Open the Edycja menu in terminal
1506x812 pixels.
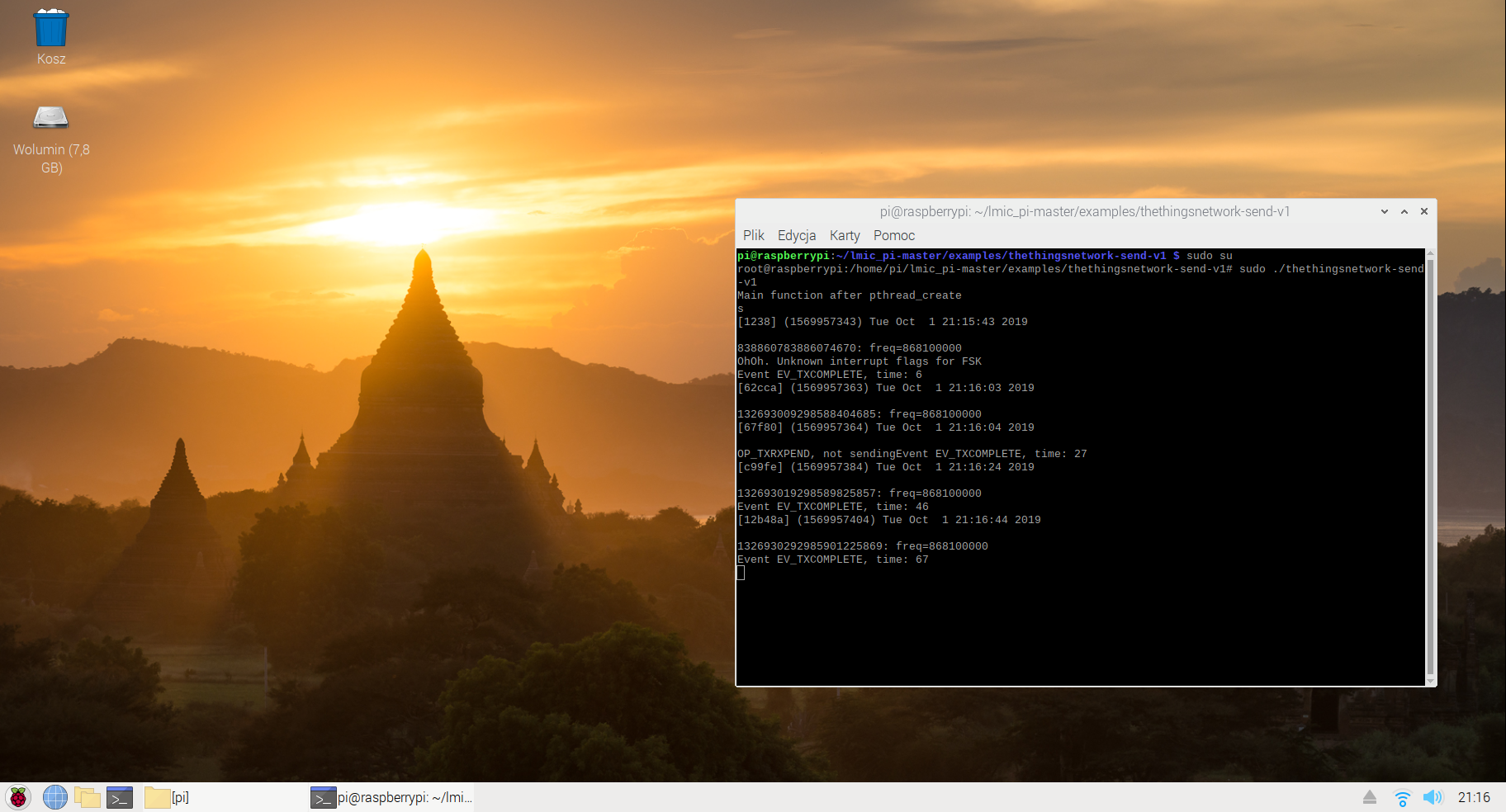(797, 235)
